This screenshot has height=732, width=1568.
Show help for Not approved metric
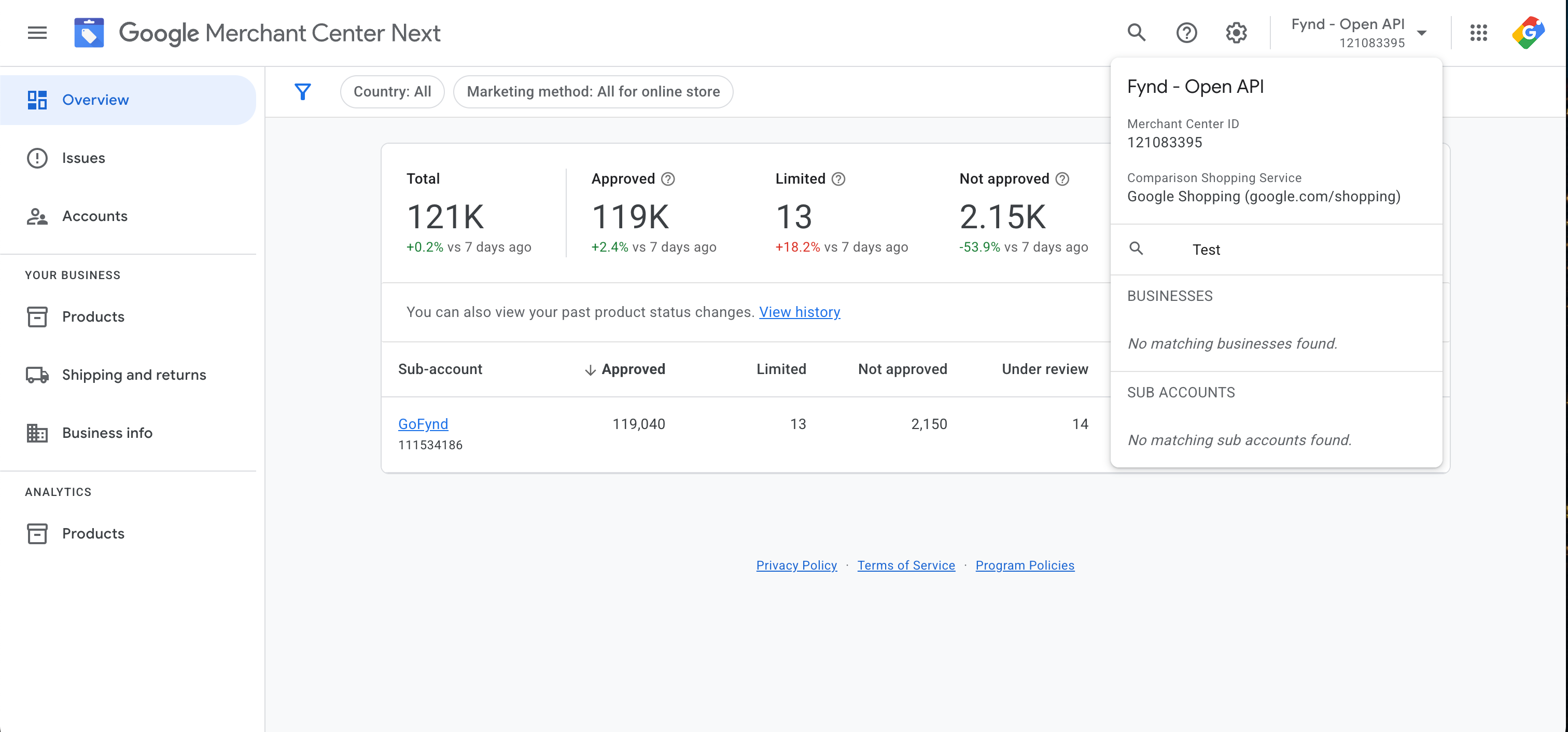[x=1062, y=179]
